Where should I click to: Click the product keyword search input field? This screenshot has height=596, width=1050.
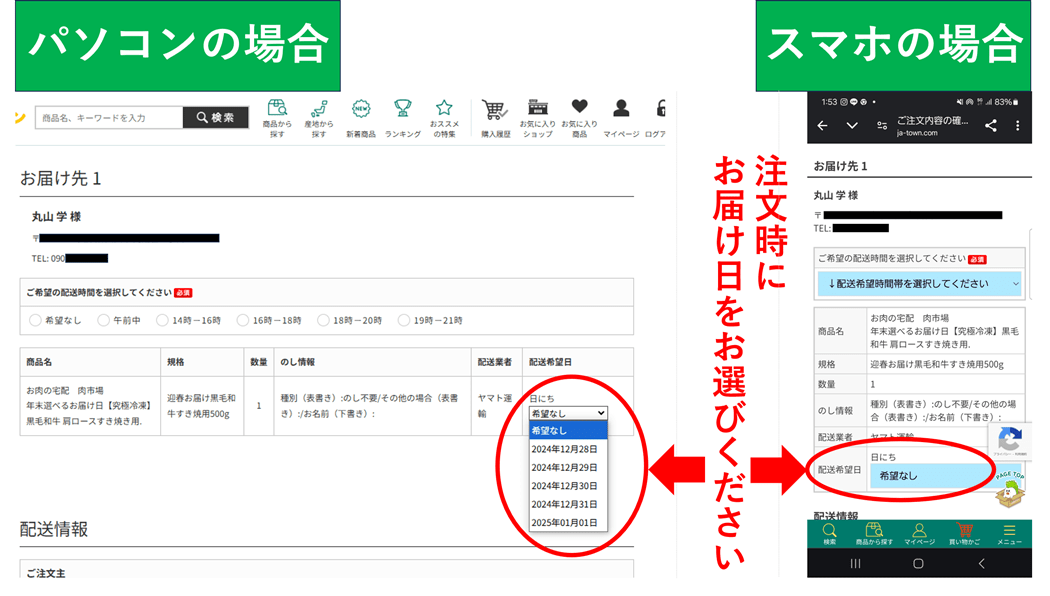[x=109, y=118]
